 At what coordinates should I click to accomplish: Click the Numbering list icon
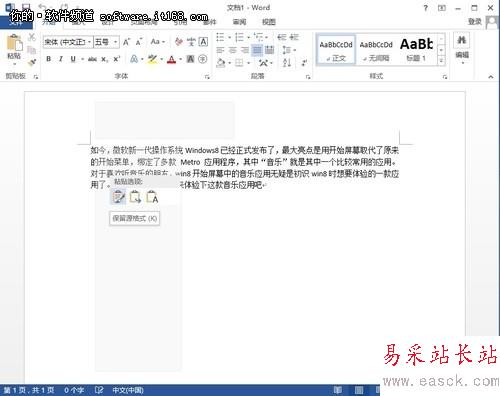(x=239, y=37)
